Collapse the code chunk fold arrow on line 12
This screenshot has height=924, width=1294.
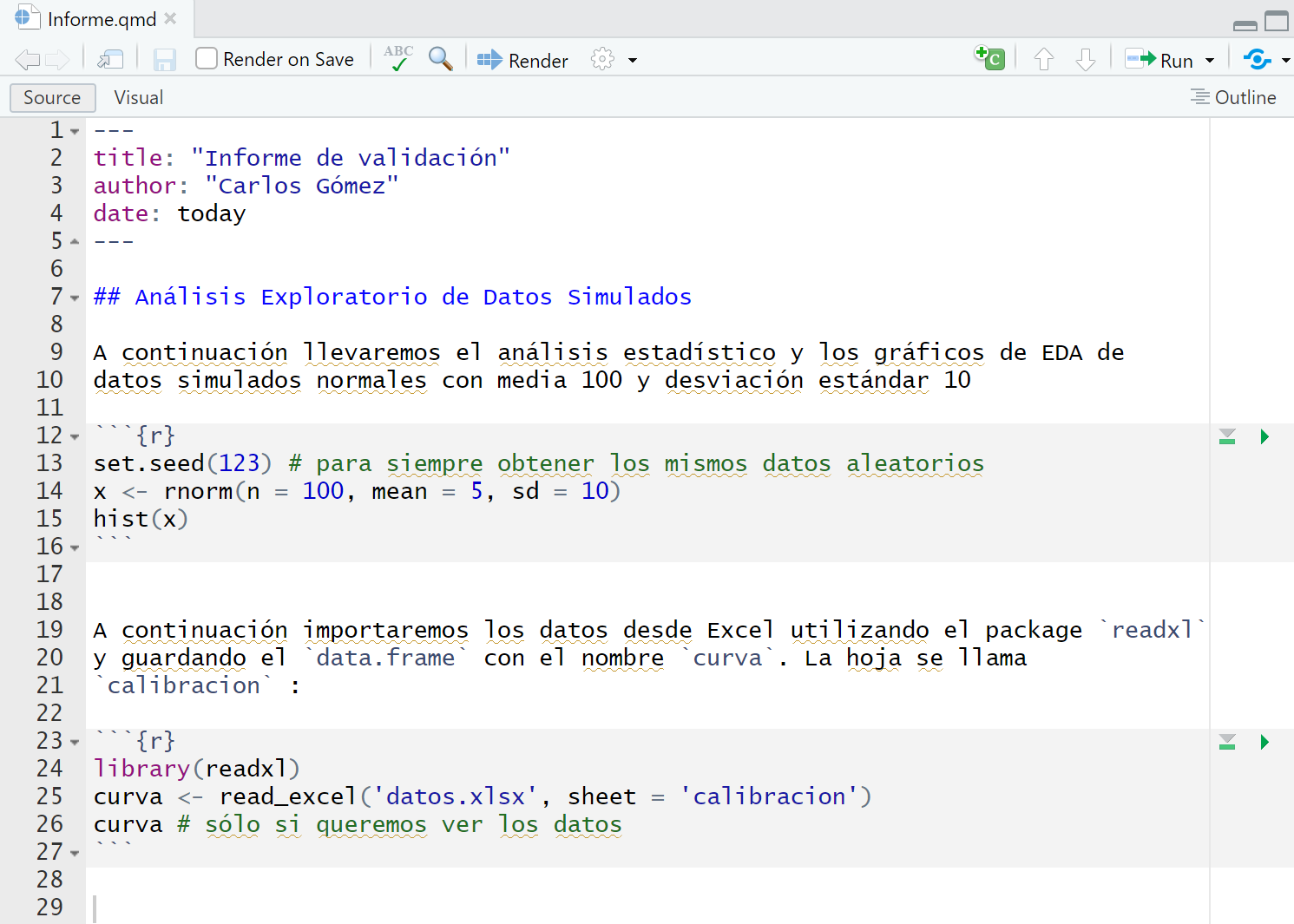point(76,437)
